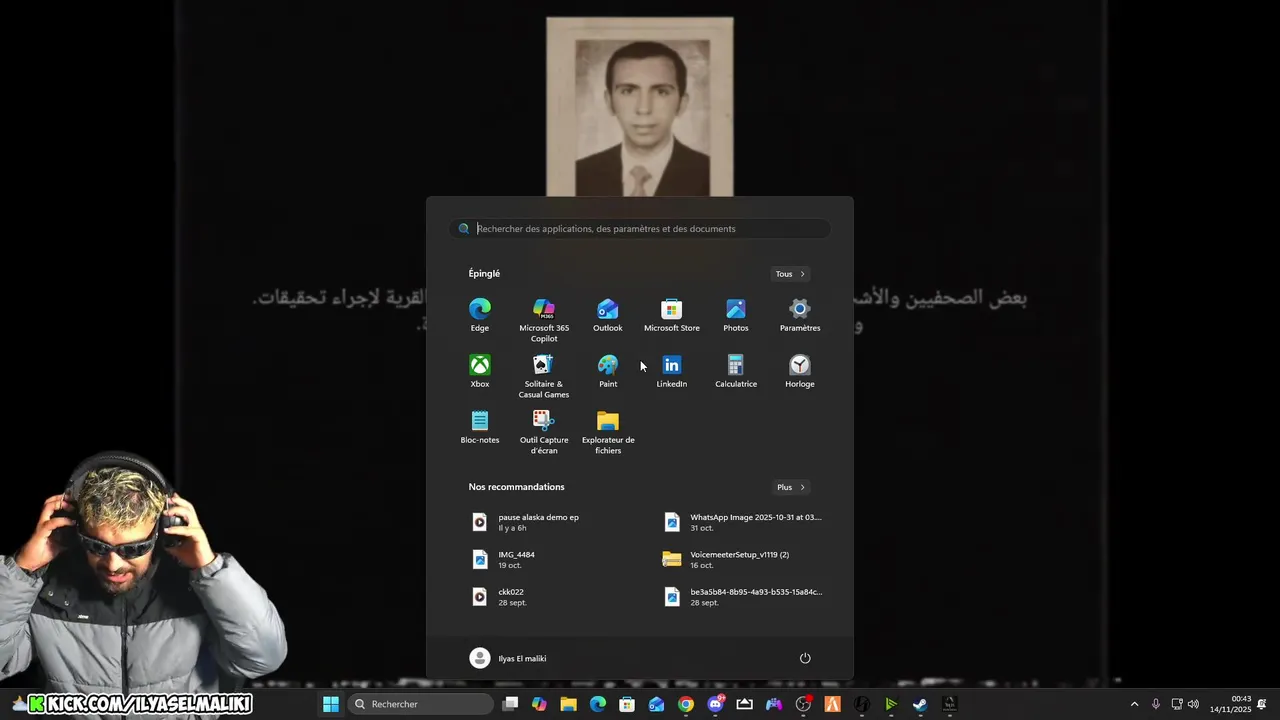Launch the Paint app
1280x720 pixels.
[x=608, y=371]
